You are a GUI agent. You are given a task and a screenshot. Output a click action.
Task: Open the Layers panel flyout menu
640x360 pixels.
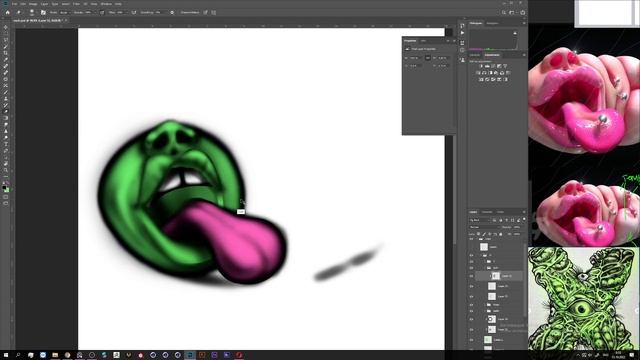click(524, 212)
